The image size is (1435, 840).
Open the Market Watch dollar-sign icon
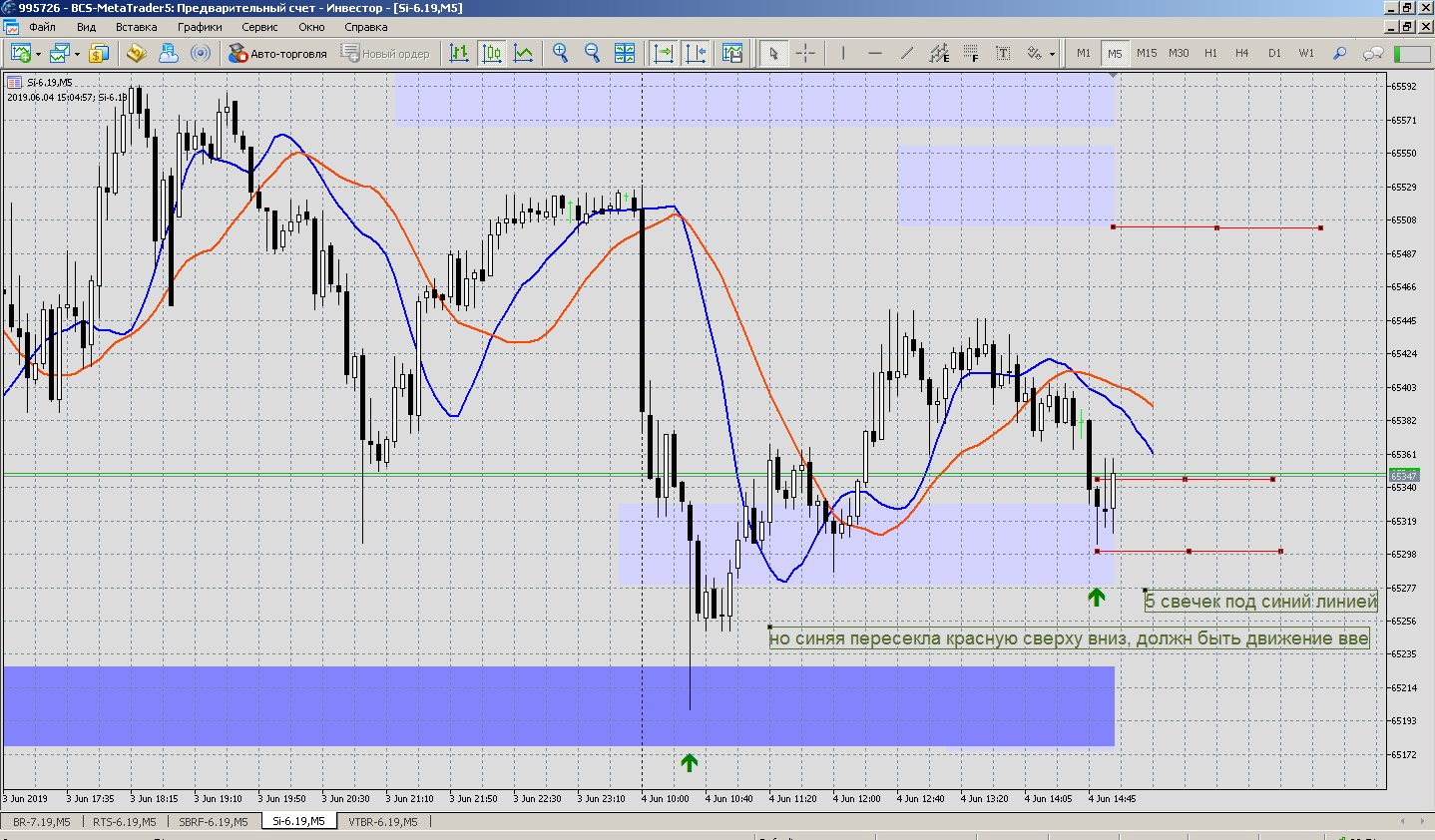tap(98, 53)
